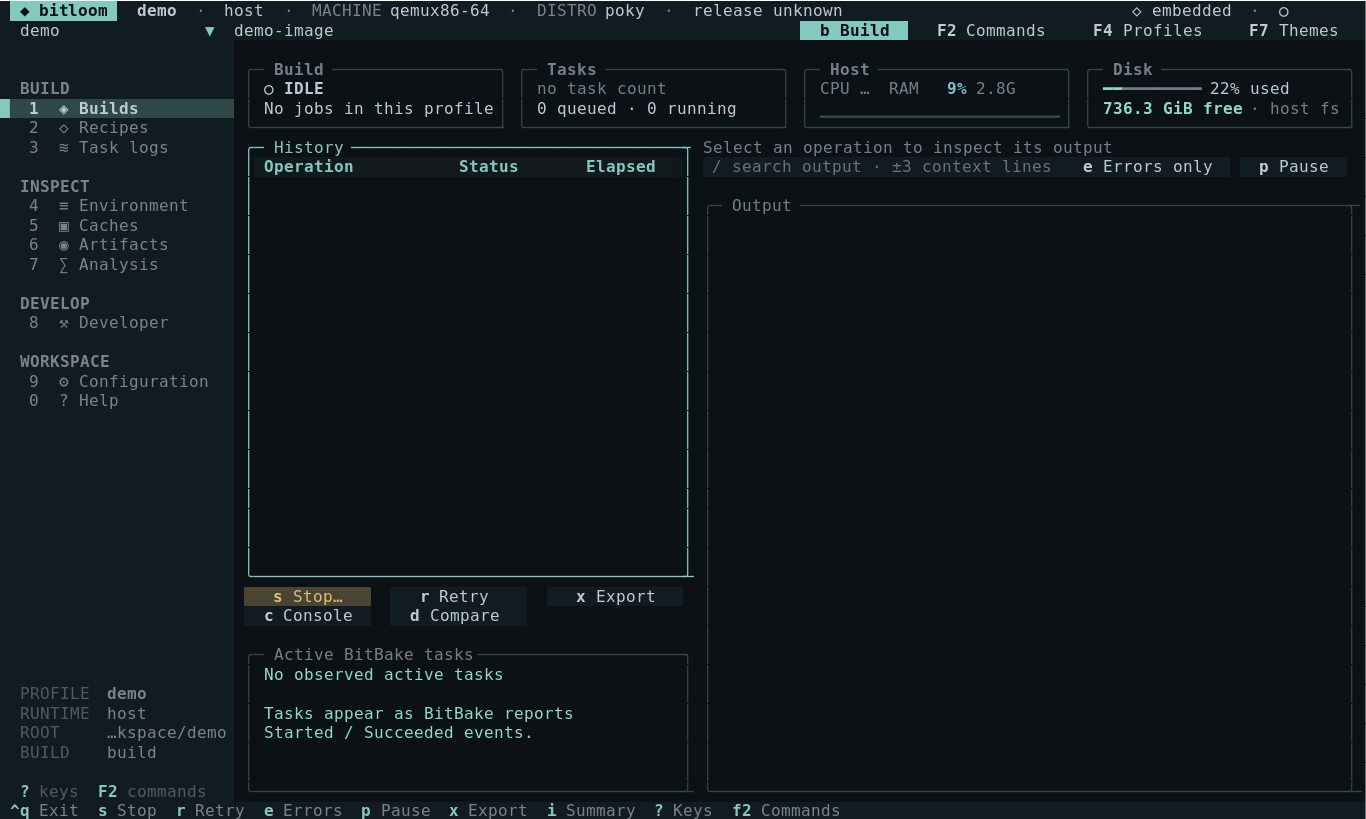
Task: Click the Recipes diamond outline icon
Action: tap(64, 128)
